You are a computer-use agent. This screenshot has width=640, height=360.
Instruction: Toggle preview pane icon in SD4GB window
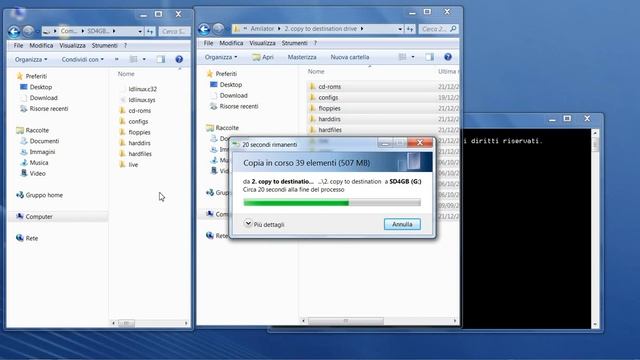pos(161,59)
